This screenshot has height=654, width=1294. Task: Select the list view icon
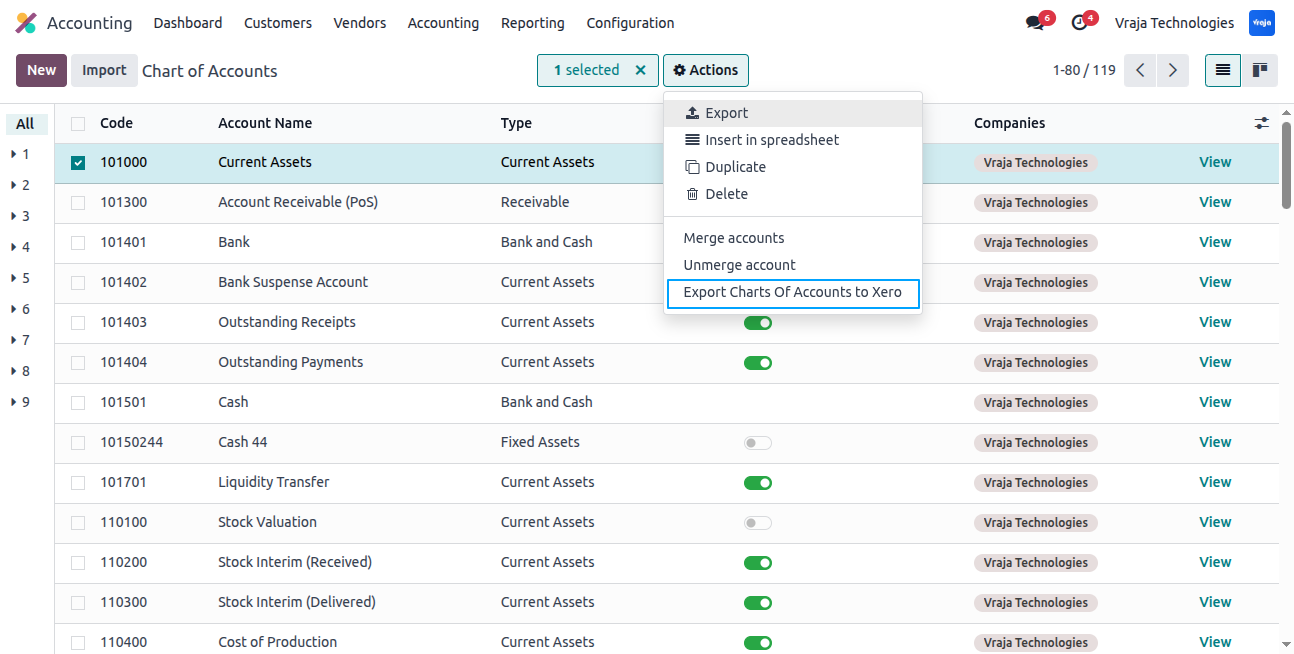click(x=1223, y=70)
